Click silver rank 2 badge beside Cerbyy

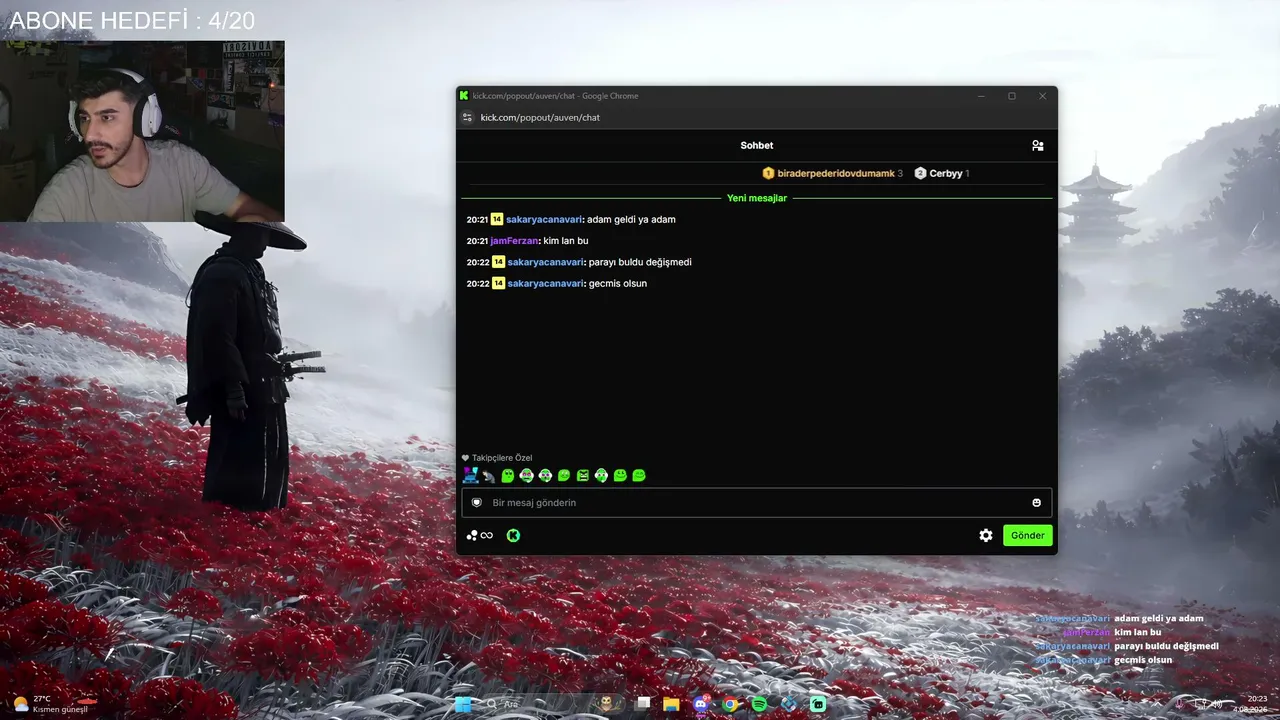(920, 173)
